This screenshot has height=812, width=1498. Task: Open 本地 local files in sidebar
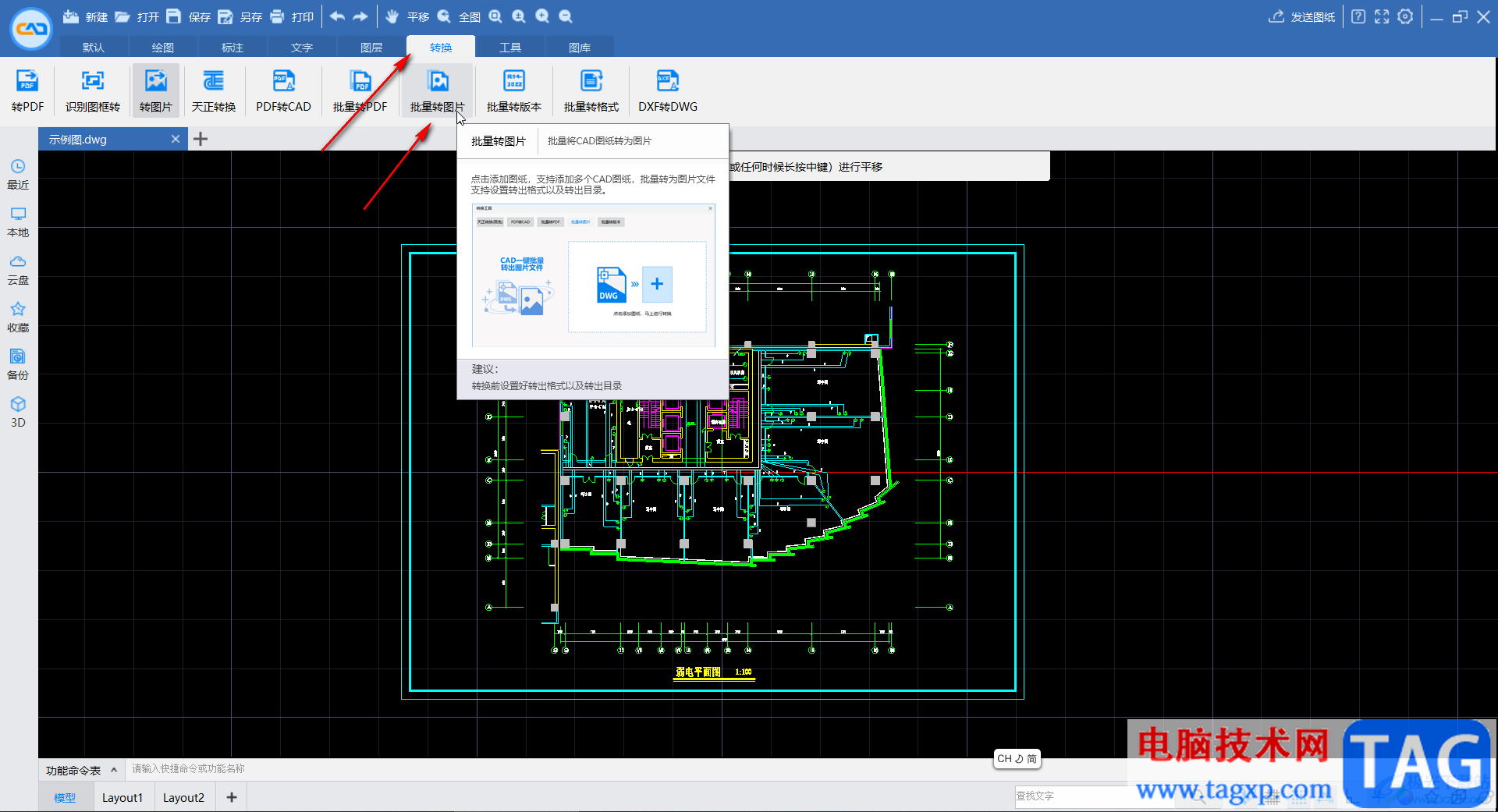[x=18, y=222]
